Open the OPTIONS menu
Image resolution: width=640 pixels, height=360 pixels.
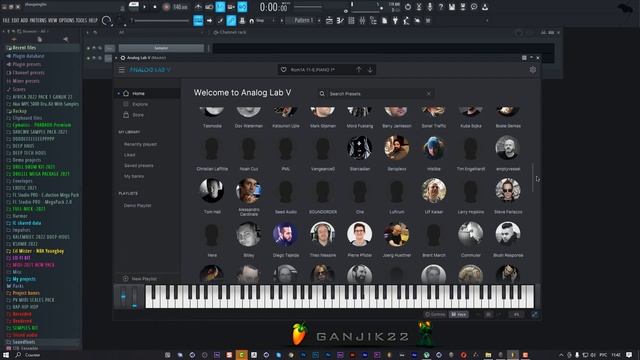pos(67,20)
